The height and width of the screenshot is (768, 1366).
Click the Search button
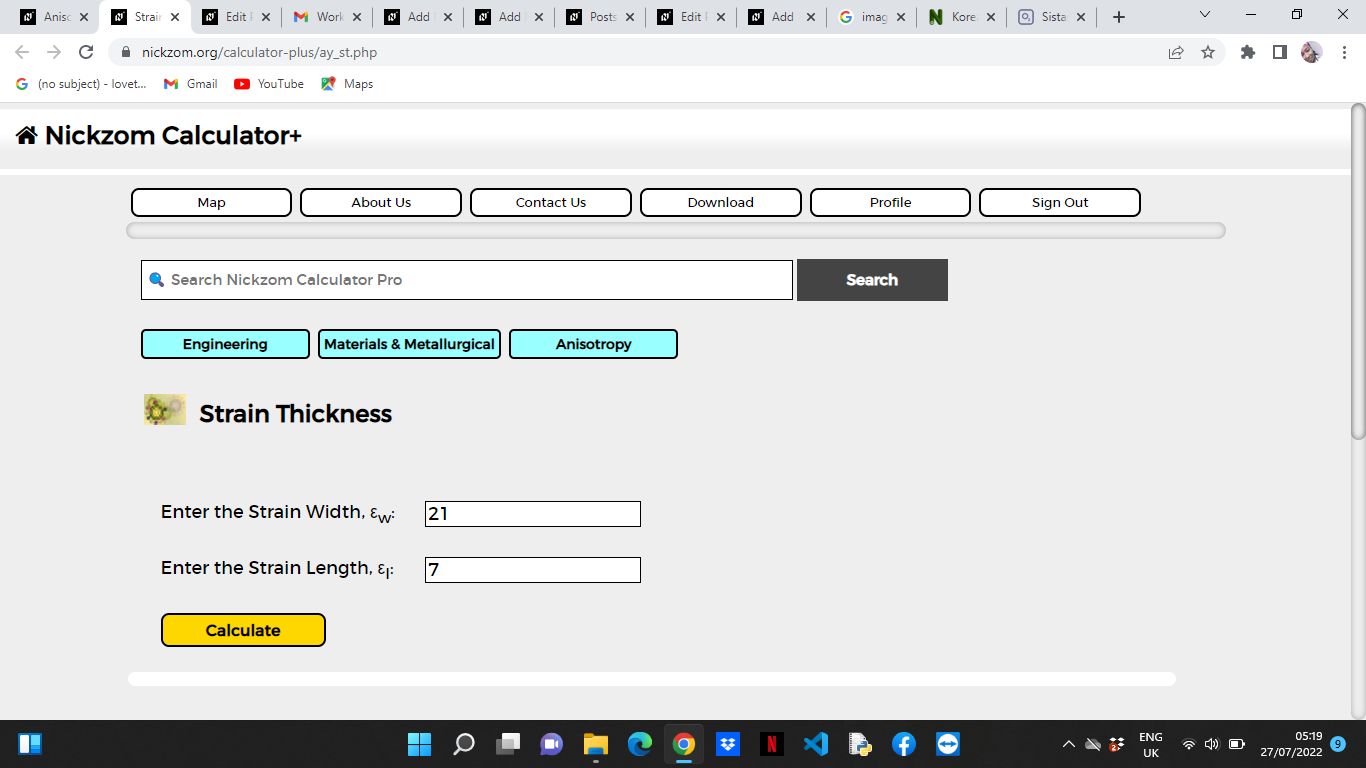point(872,280)
